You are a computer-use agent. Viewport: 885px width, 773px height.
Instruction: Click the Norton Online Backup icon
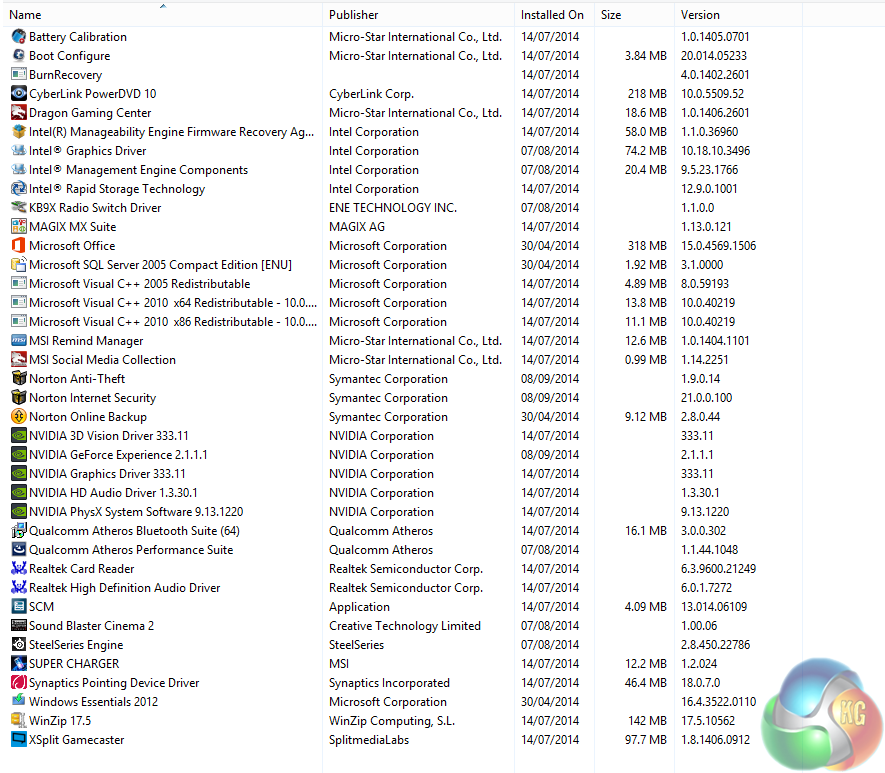pyautogui.click(x=19, y=417)
